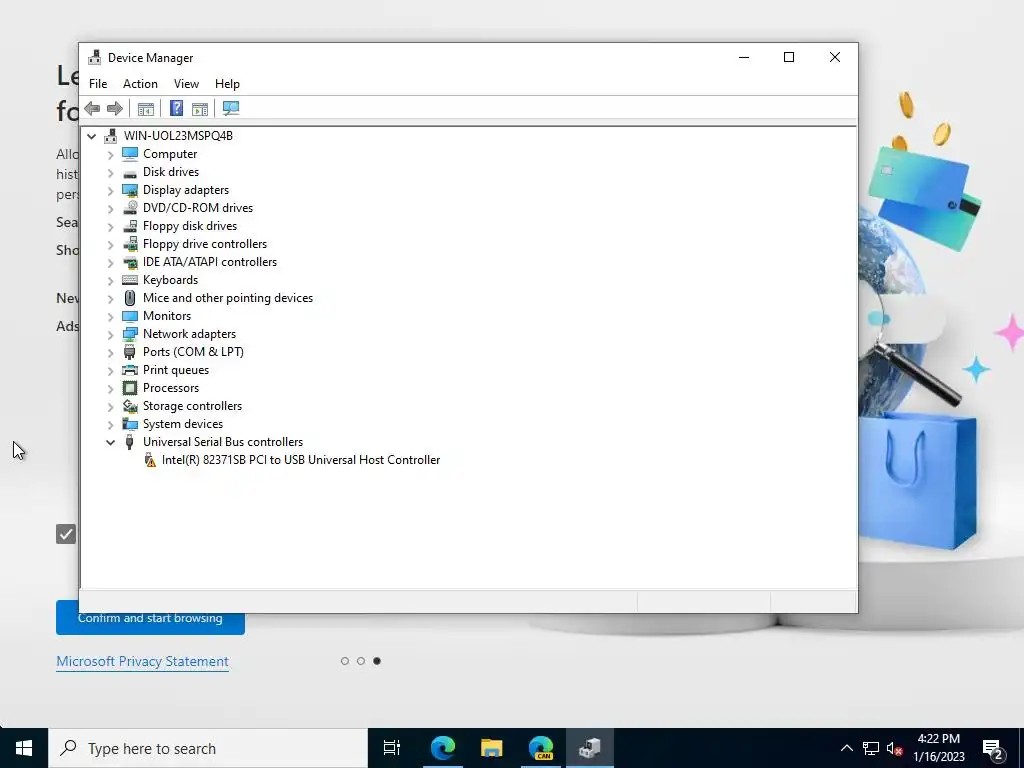This screenshot has height=768, width=1024.
Task: Click the Display adapters category icon
Action: 130,190
